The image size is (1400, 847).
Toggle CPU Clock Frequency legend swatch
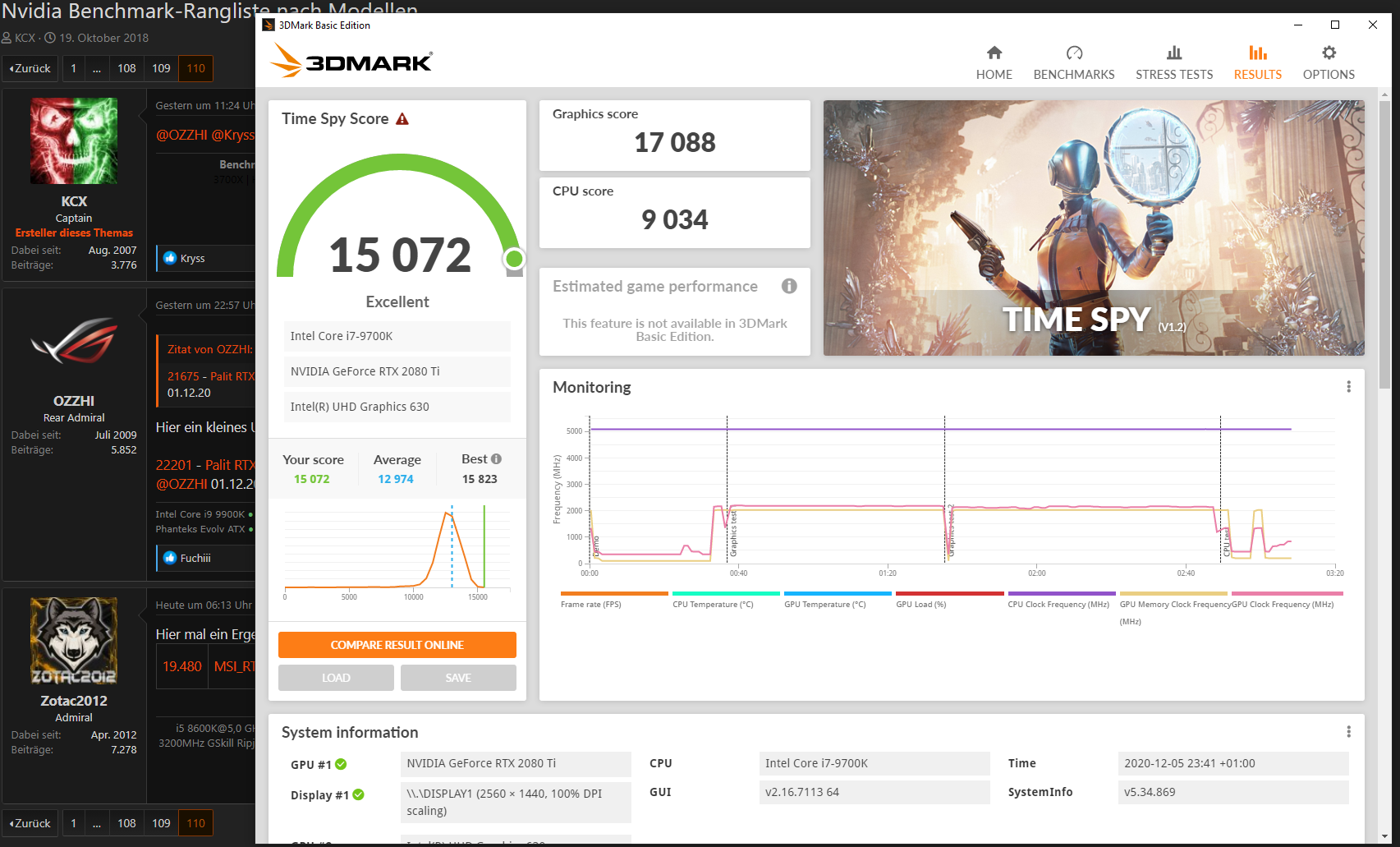[x=1062, y=593]
